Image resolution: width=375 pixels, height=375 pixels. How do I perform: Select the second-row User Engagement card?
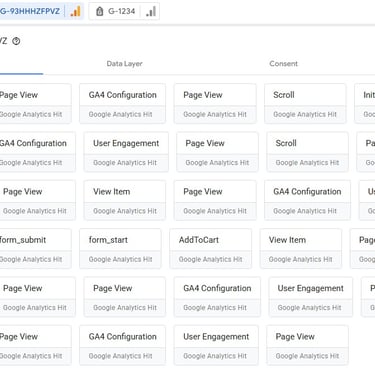point(126,152)
